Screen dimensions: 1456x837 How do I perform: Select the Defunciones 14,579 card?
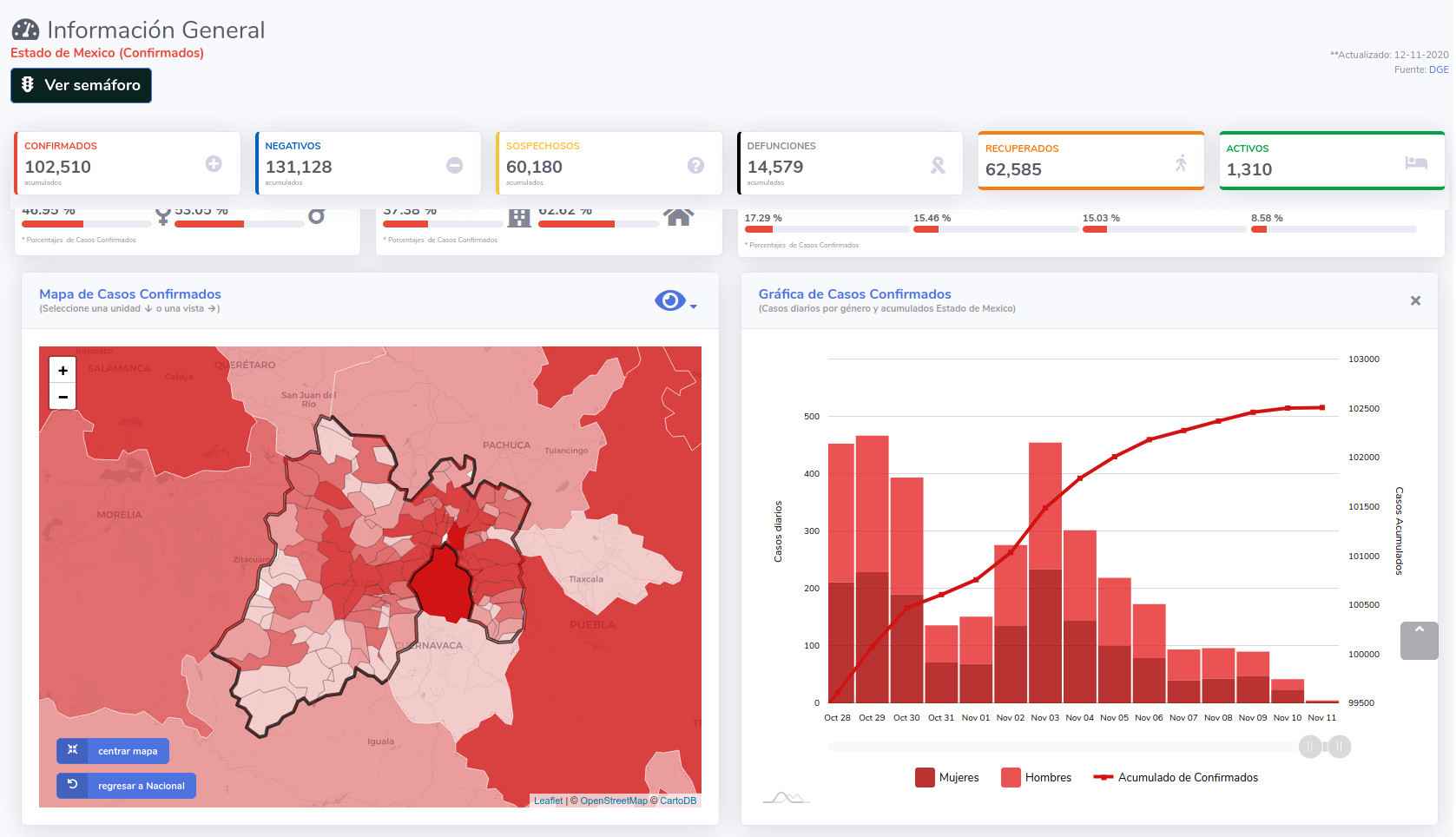pos(850,163)
